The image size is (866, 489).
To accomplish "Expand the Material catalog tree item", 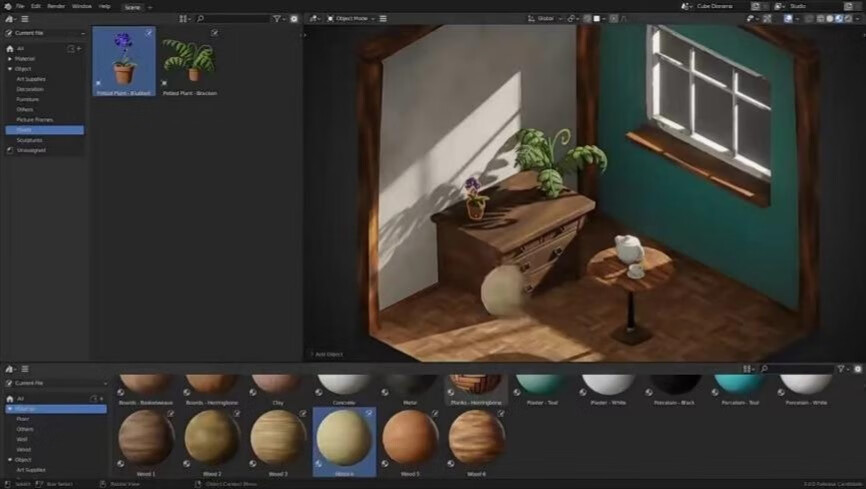I will pos(10,58).
